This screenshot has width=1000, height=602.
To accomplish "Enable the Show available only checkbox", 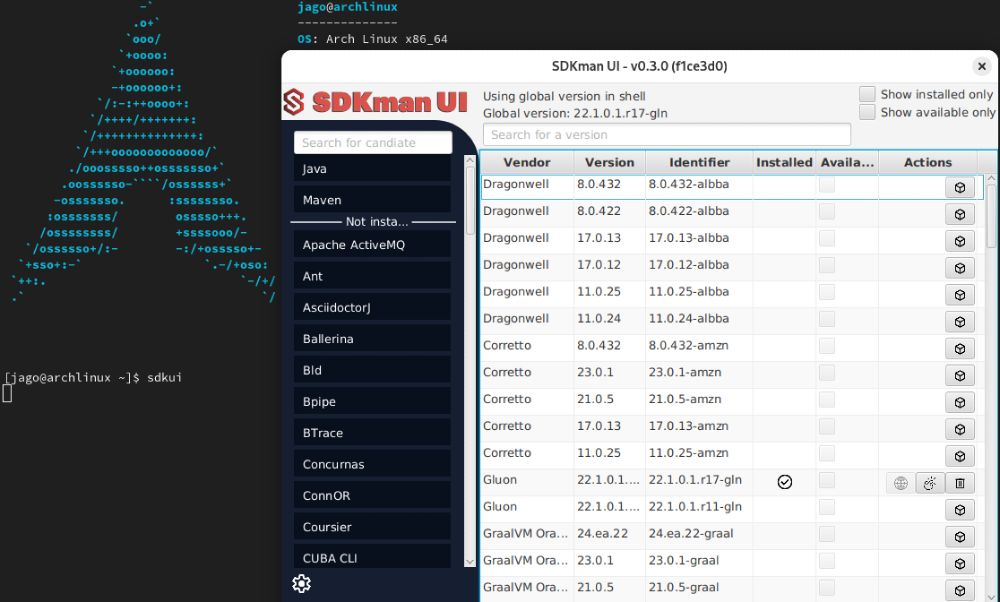I will [867, 112].
